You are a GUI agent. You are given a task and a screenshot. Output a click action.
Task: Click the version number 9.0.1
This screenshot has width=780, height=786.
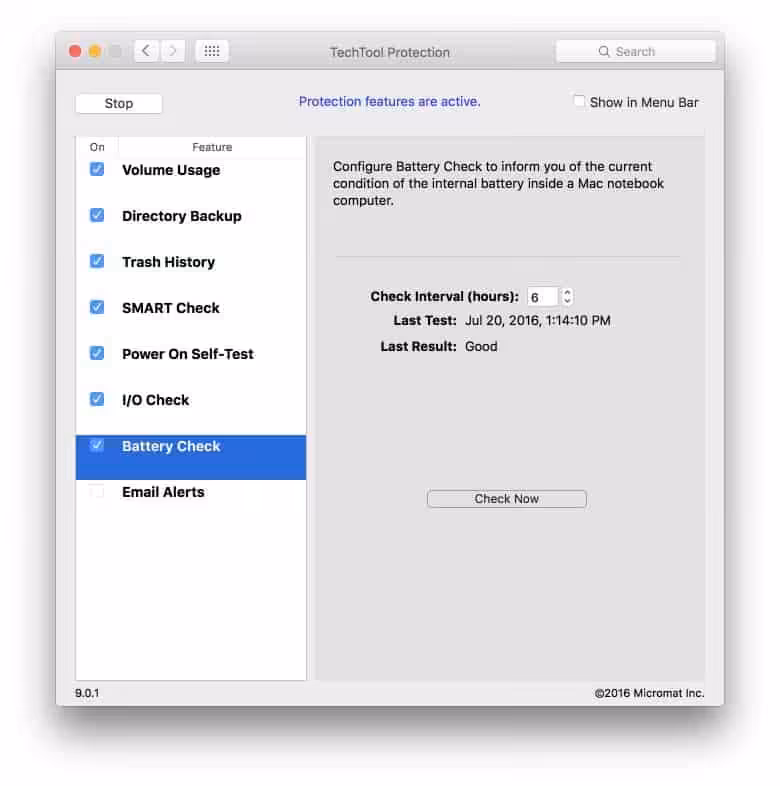coord(87,693)
